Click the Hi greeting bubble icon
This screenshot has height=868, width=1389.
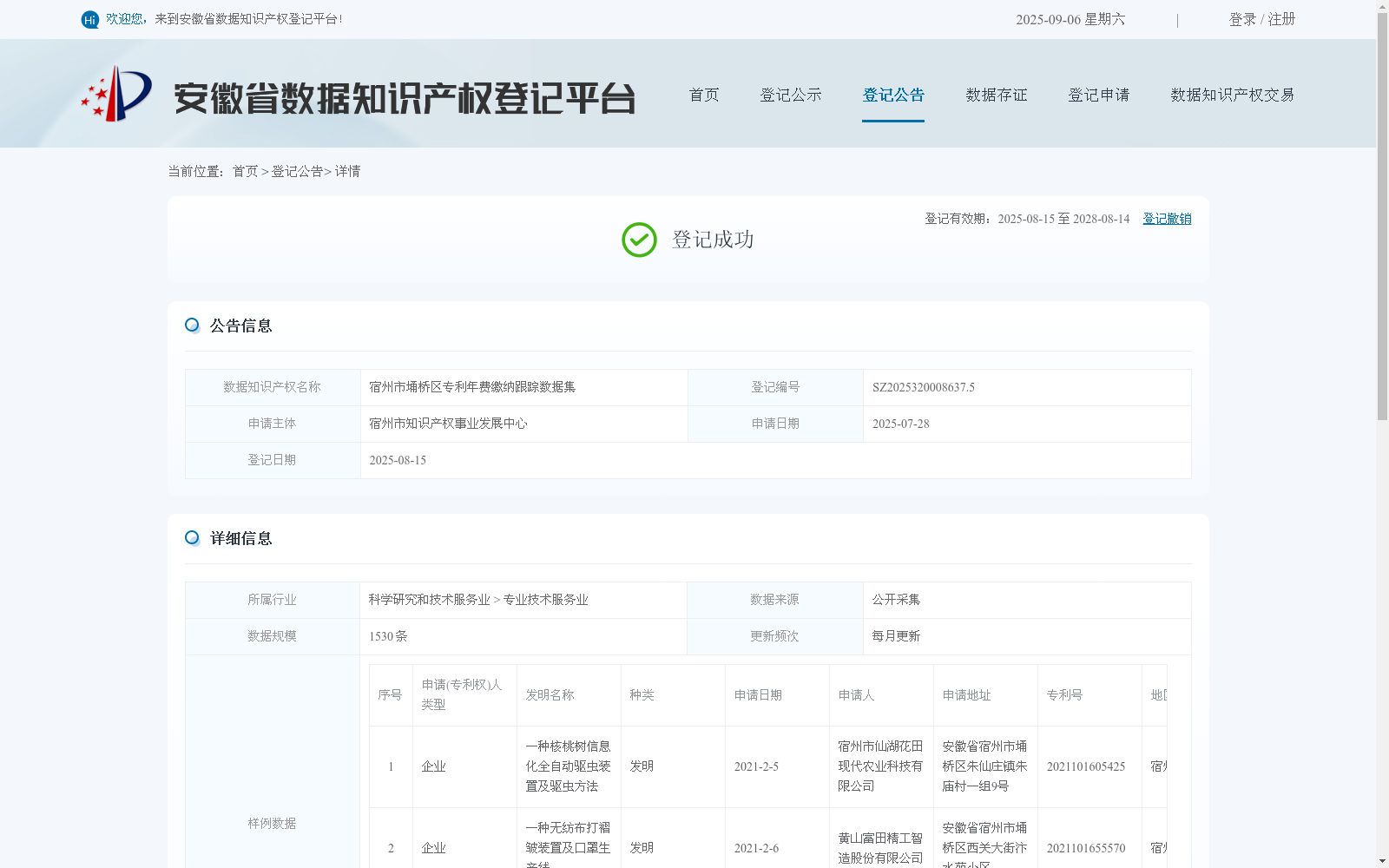click(x=90, y=19)
